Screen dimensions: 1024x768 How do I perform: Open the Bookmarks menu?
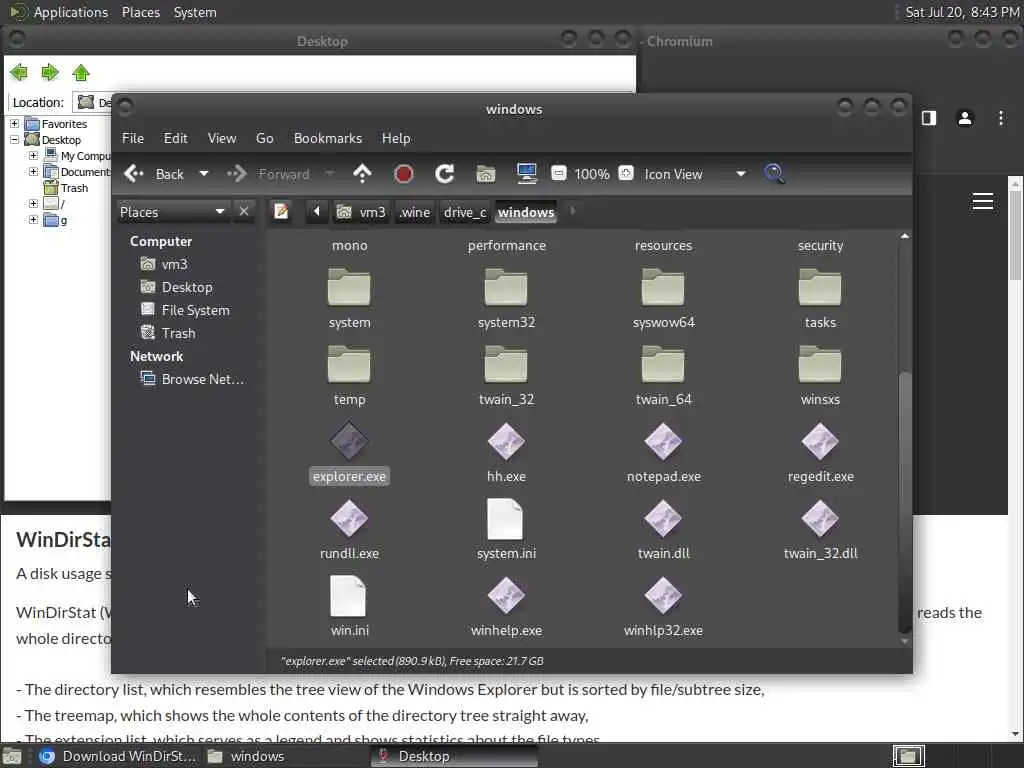(x=328, y=138)
